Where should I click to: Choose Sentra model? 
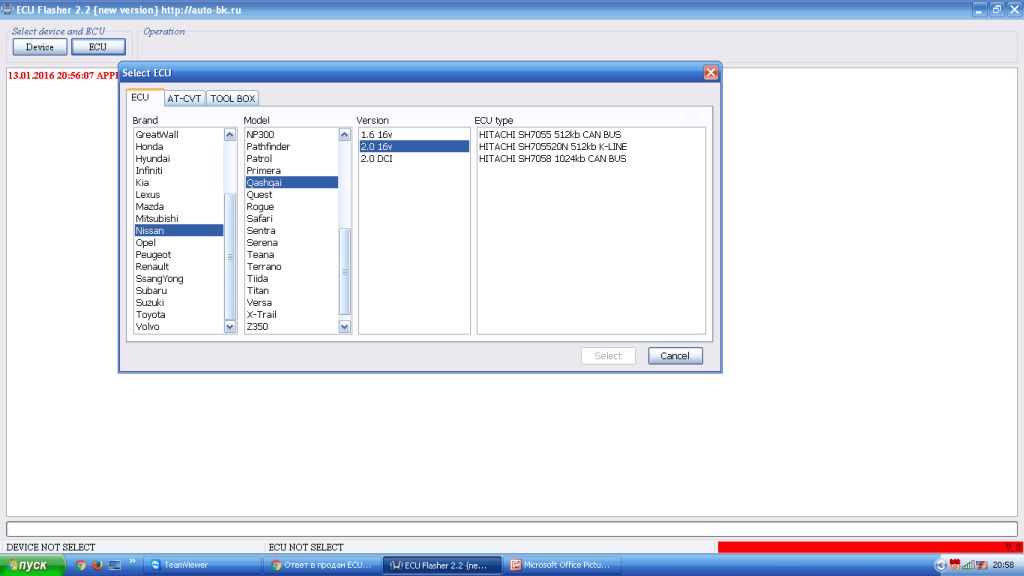pyautogui.click(x=291, y=231)
